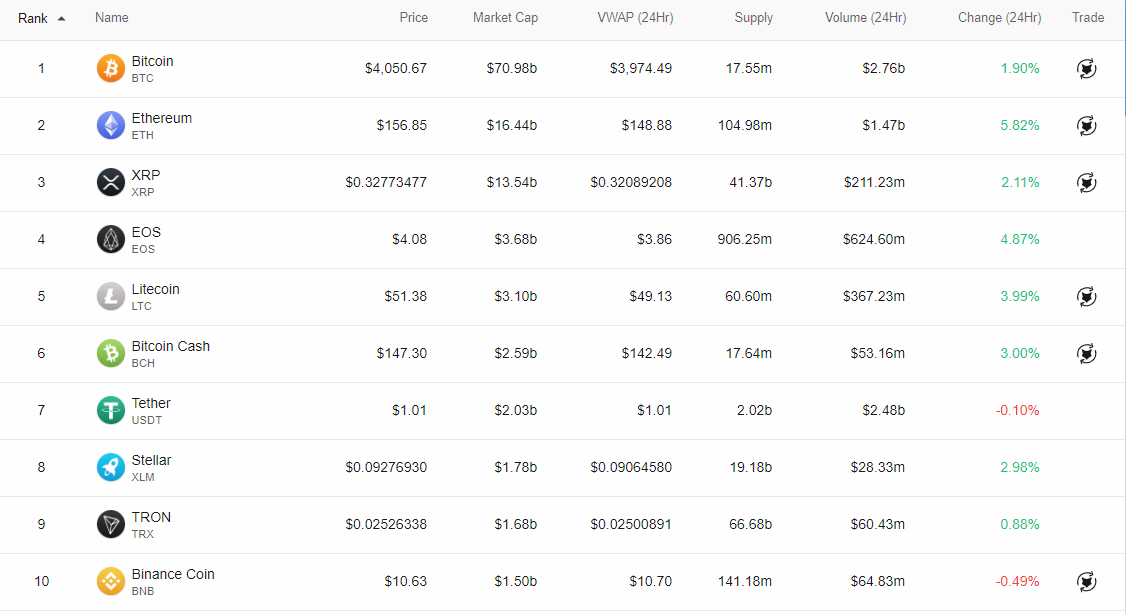The height and width of the screenshot is (614, 1126).
Task: Open the trade icon for Bitcoin
Action: point(1087,68)
